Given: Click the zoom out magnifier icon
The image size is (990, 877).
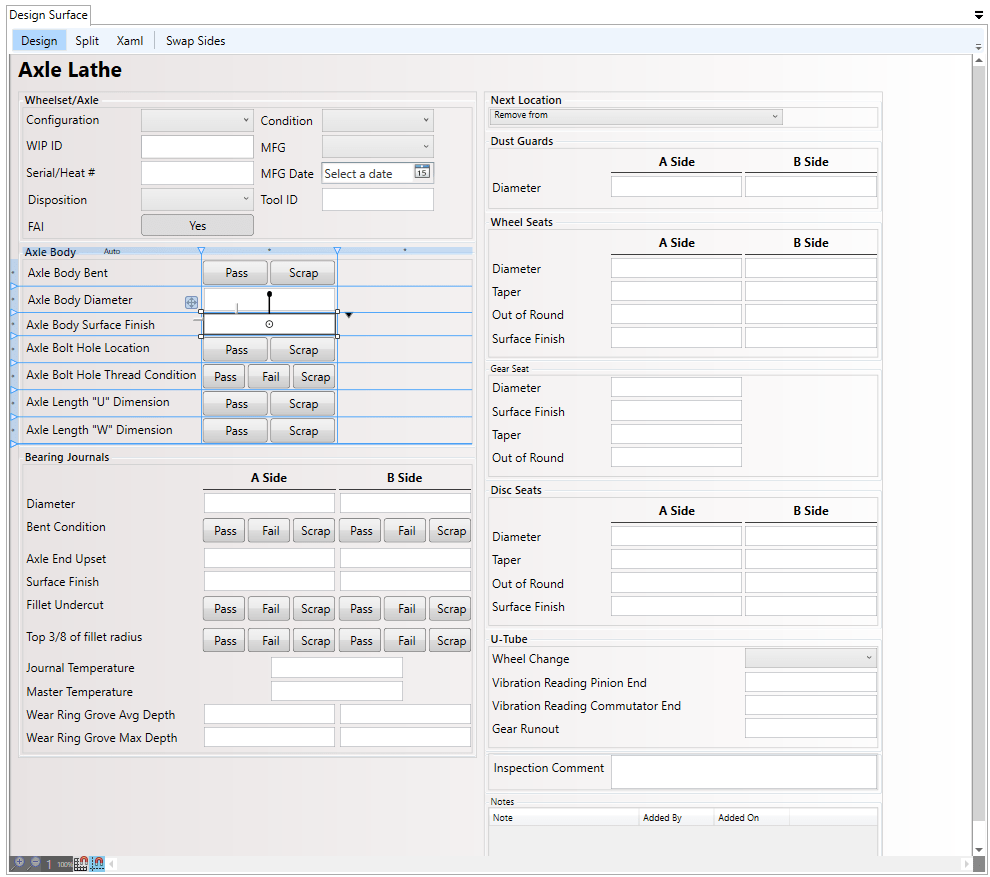Looking at the screenshot, I should [35, 863].
